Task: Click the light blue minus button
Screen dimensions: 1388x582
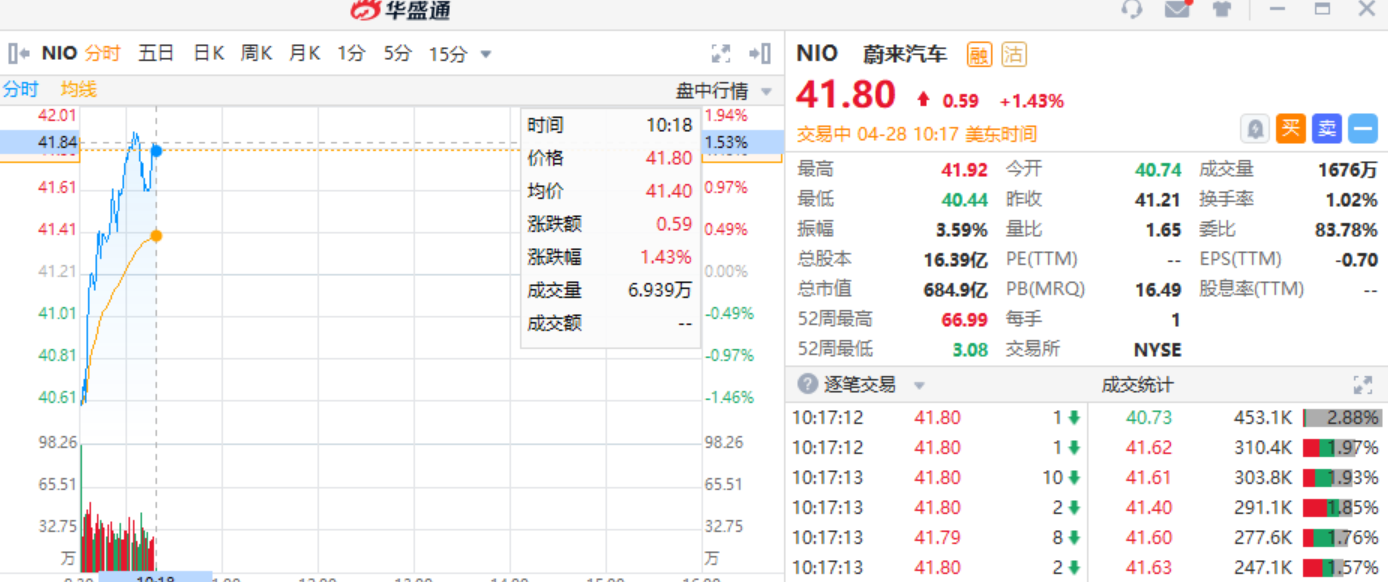Action: click(1362, 128)
